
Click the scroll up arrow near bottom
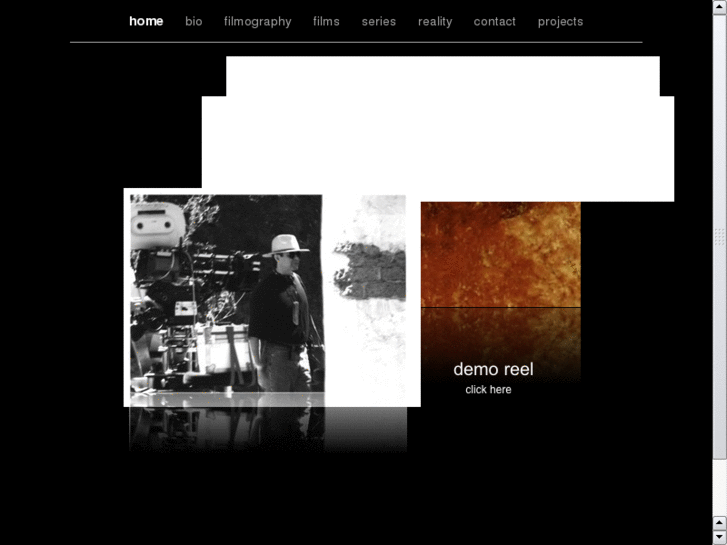[x=720, y=523]
